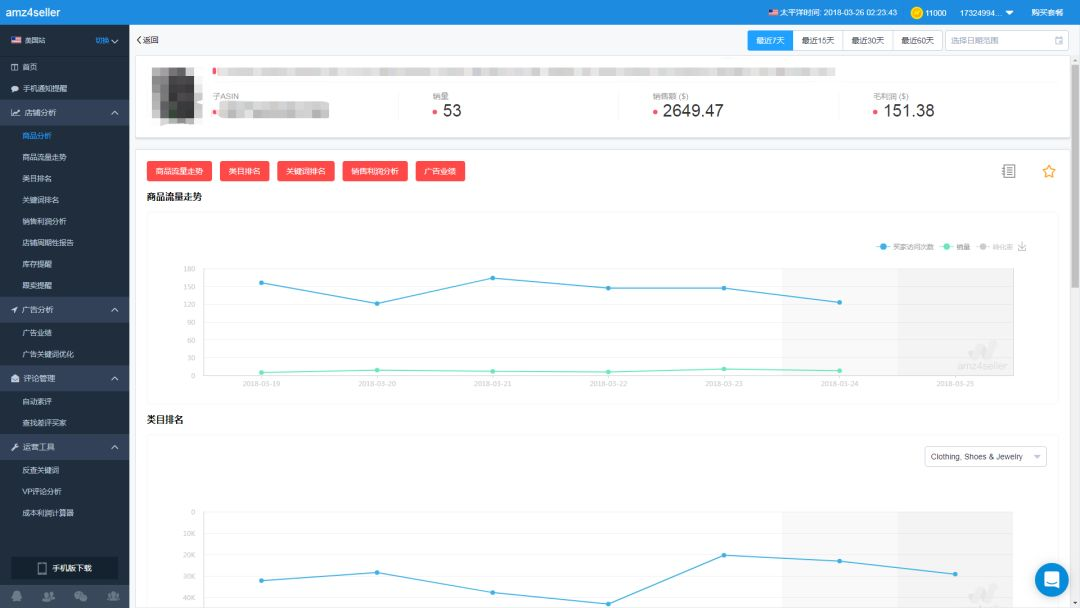Screen dimensions: 1080x608
Task: Open 关键词排名 in the sidebar menu
Action: coord(42,200)
